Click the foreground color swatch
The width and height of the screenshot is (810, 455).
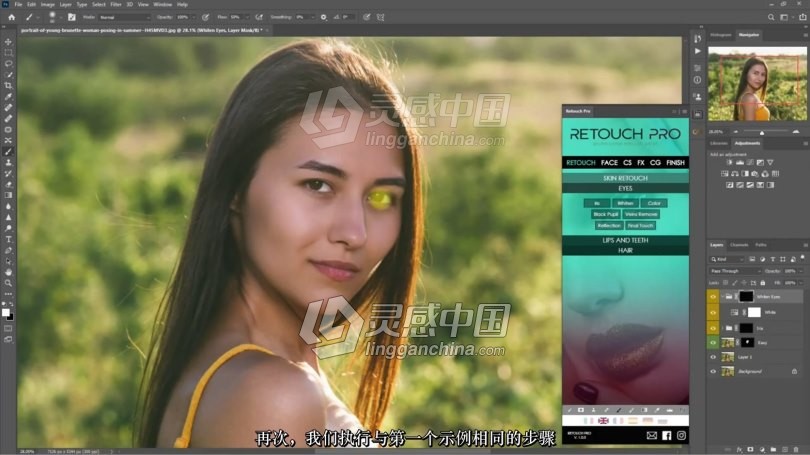(x=6, y=312)
